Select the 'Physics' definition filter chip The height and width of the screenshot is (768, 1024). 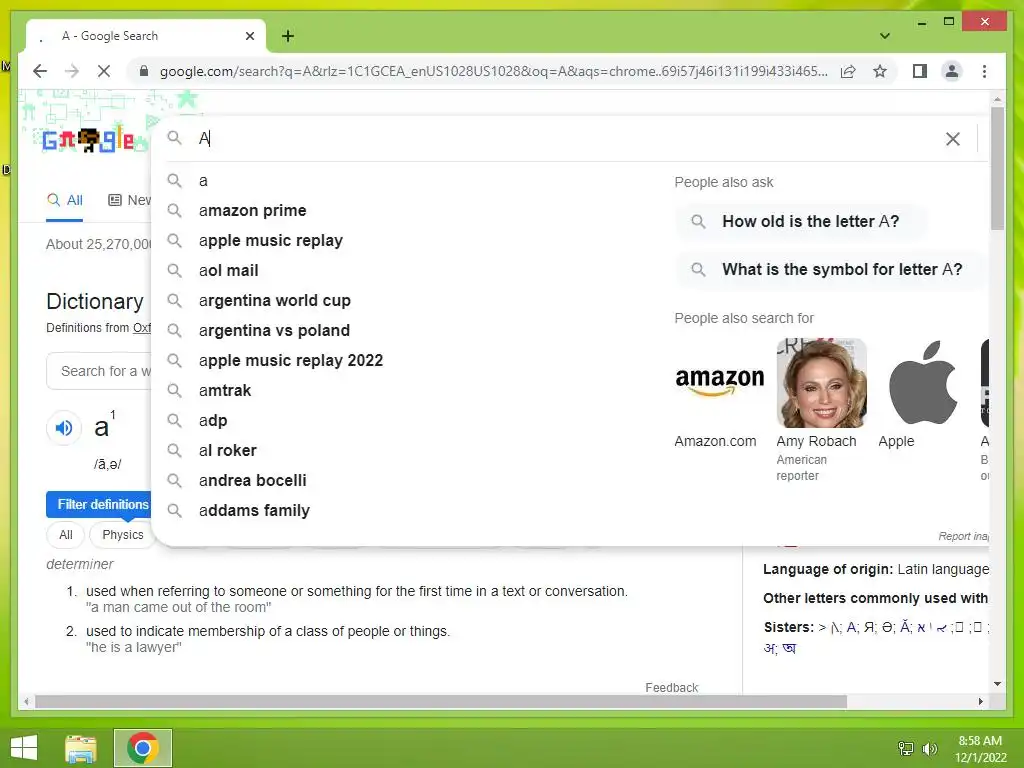pos(122,535)
